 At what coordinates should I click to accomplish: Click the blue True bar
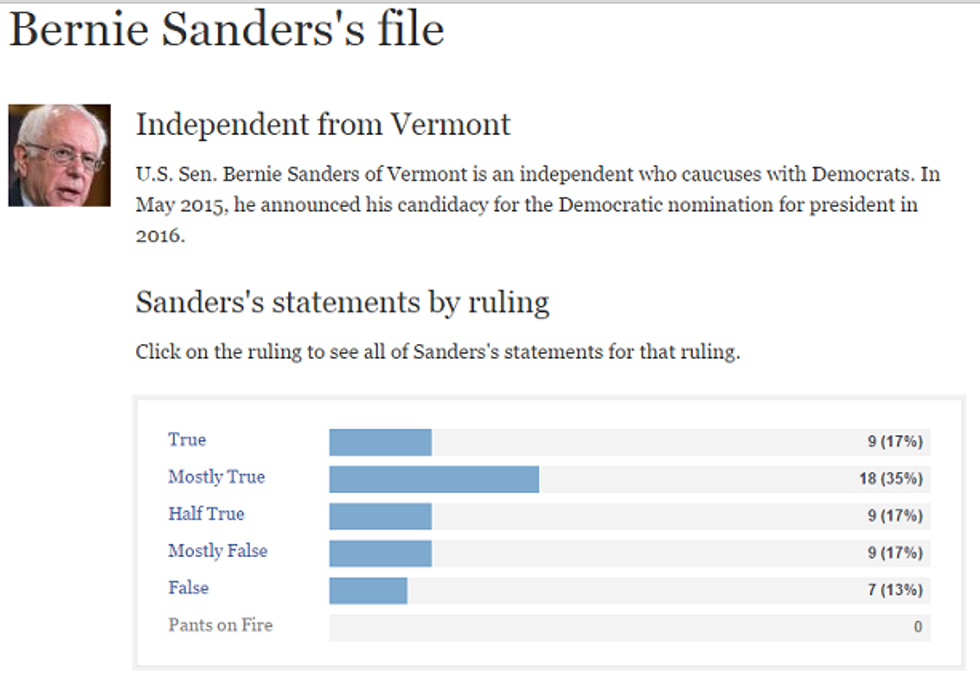pyautogui.click(x=380, y=442)
